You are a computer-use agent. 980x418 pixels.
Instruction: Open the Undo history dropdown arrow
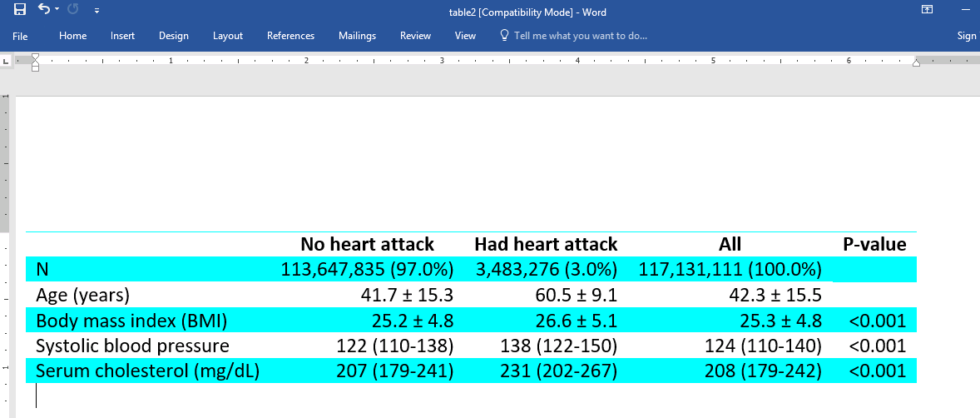pyautogui.click(x=57, y=10)
